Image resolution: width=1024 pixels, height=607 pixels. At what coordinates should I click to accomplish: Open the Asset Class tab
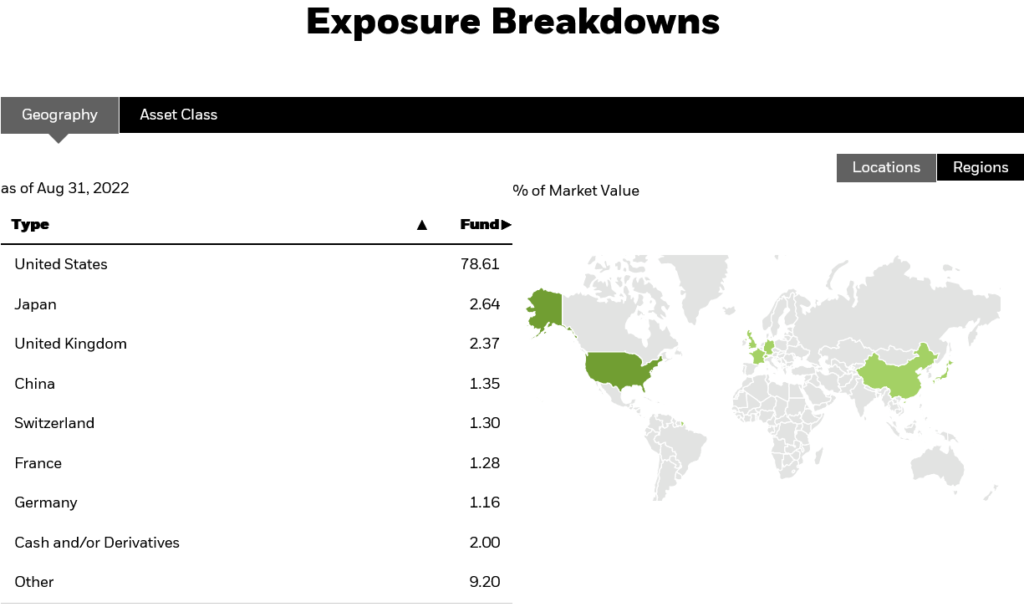click(178, 114)
